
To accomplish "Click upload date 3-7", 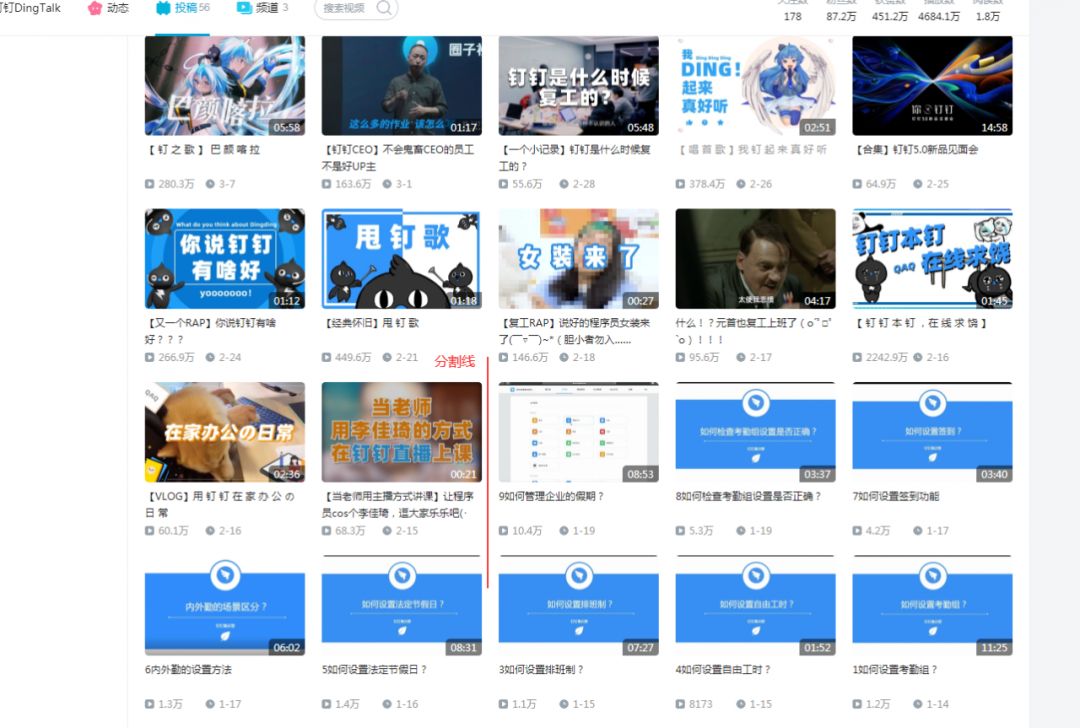I will (x=227, y=184).
